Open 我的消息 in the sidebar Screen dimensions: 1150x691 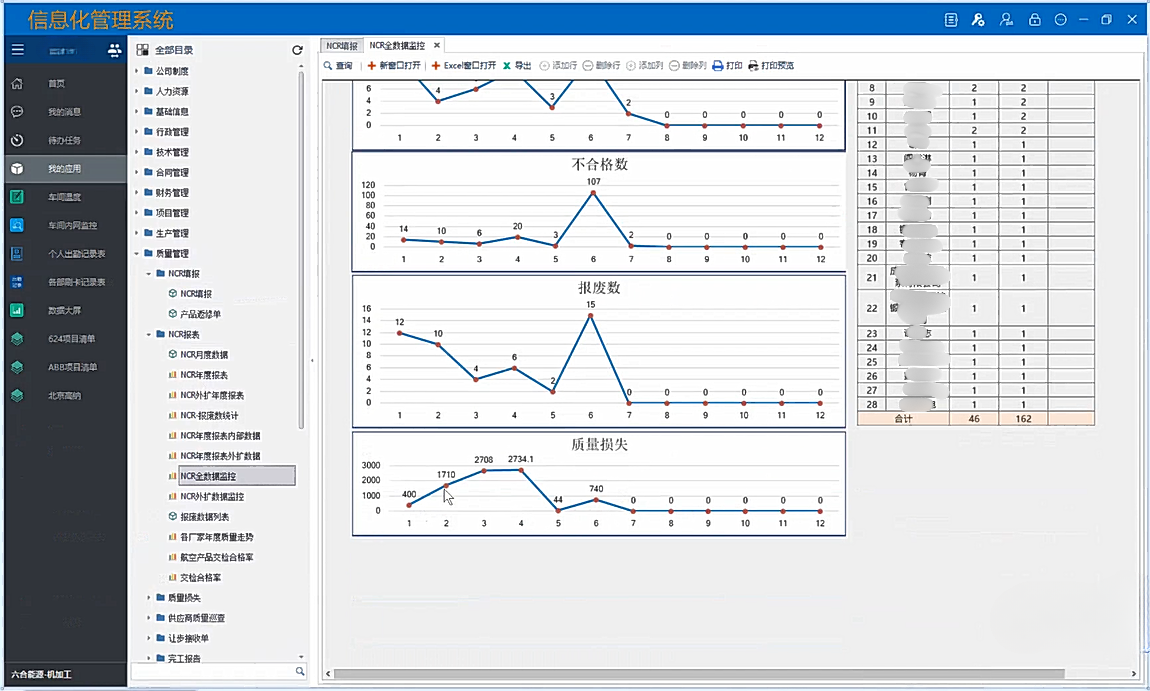pos(64,112)
